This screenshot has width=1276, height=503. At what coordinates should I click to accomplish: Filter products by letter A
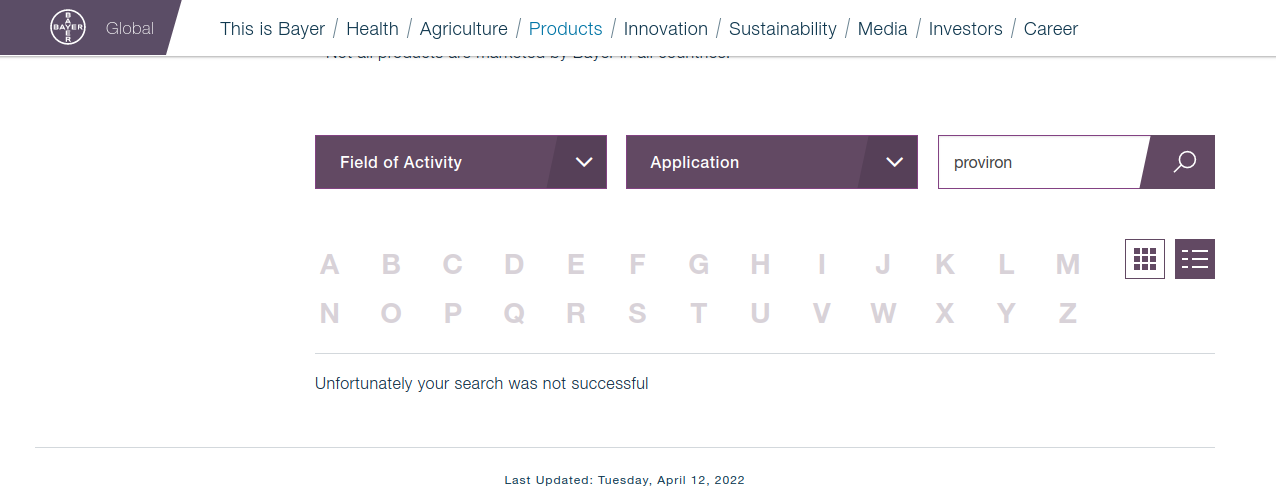(x=329, y=265)
